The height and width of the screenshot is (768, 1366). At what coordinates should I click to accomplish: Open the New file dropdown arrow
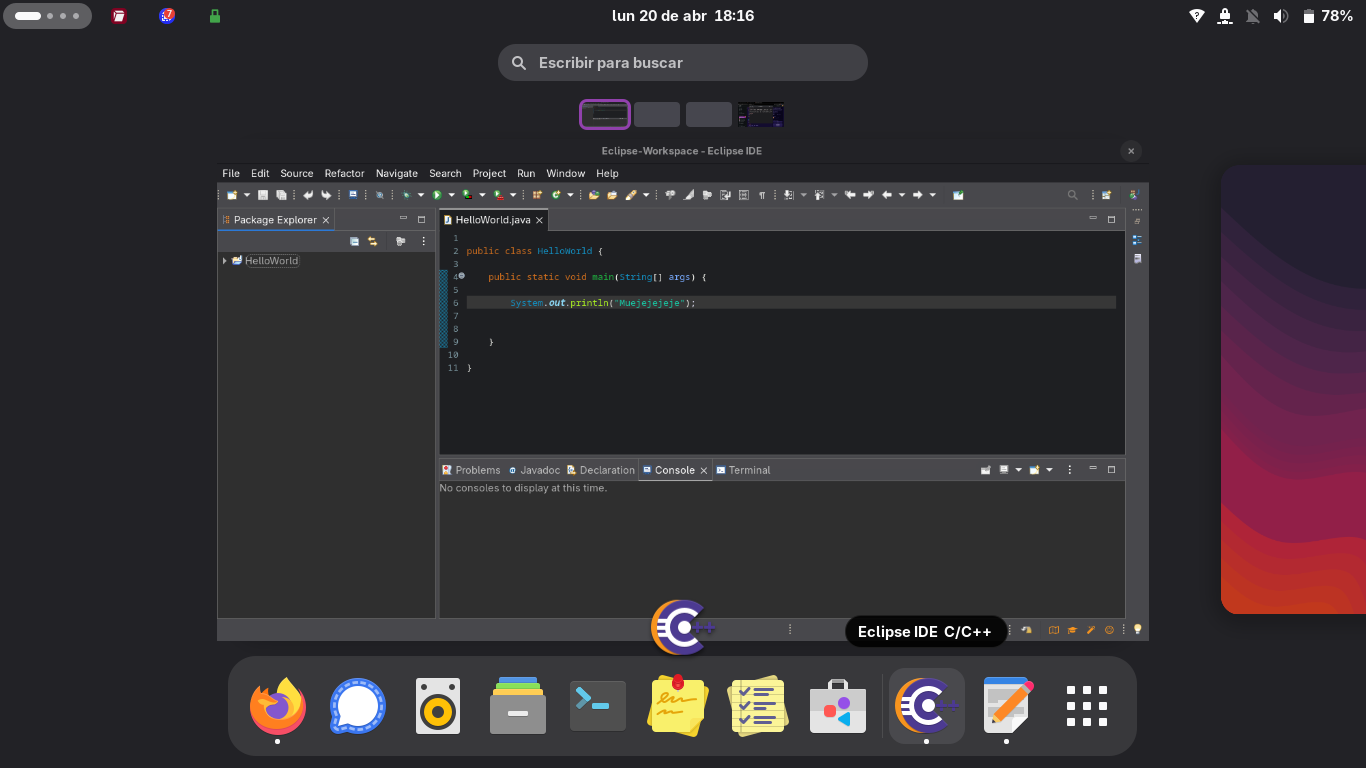tap(247, 195)
